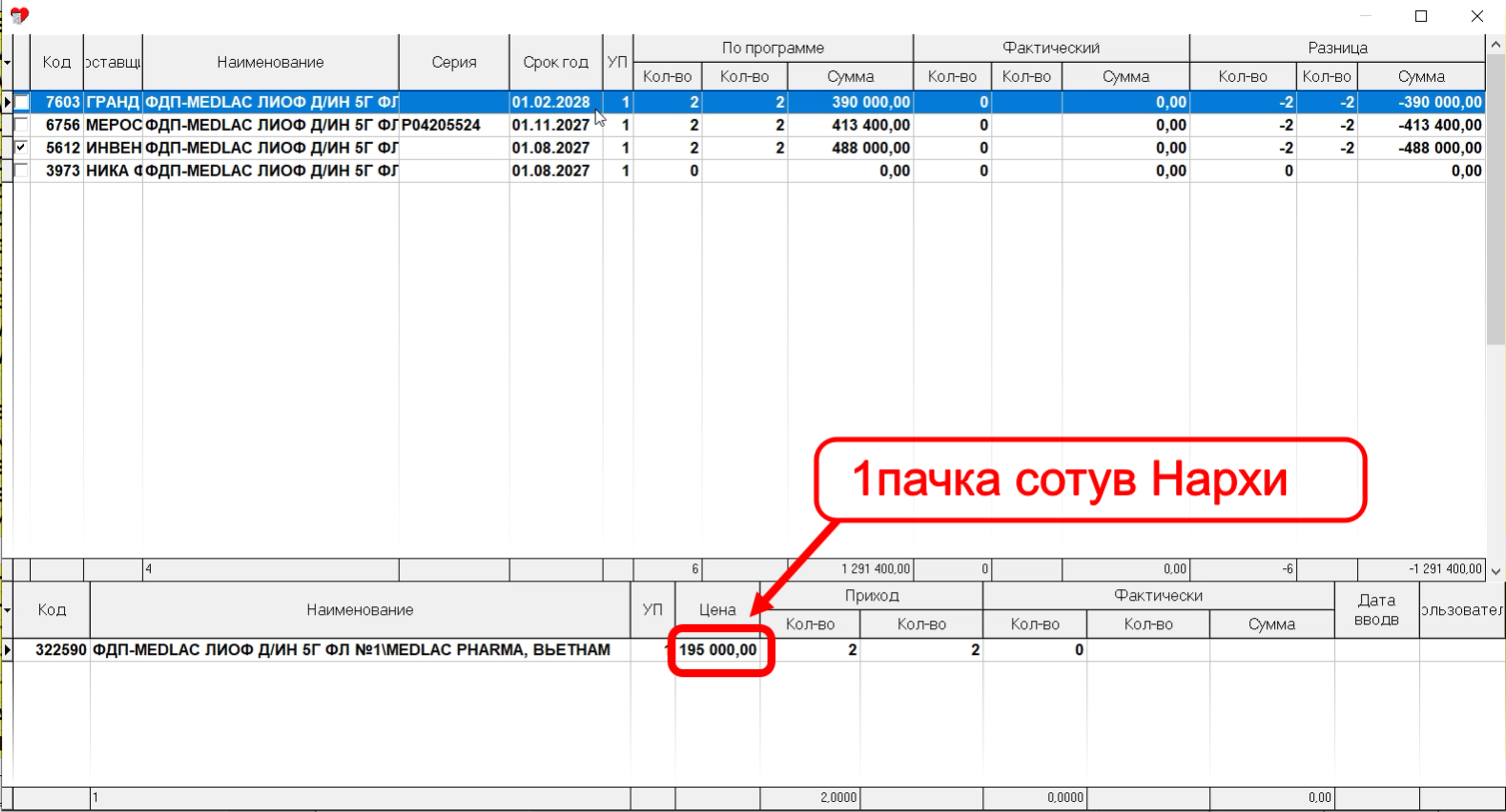This screenshot has height=812, width=1506.
Task: Click the row selector arrow on the highlighted row 7603
Action: (x=7, y=101)
